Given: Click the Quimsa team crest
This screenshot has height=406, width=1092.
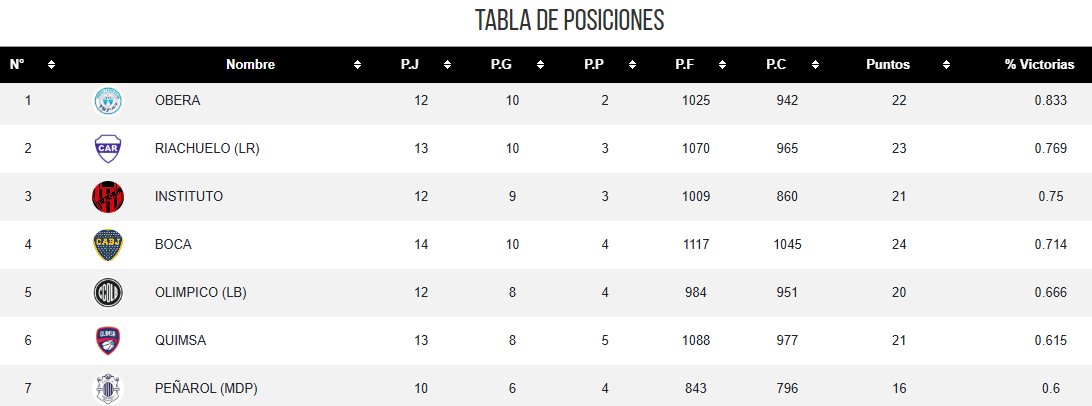Looking at the screenshot, I should 107,341.
